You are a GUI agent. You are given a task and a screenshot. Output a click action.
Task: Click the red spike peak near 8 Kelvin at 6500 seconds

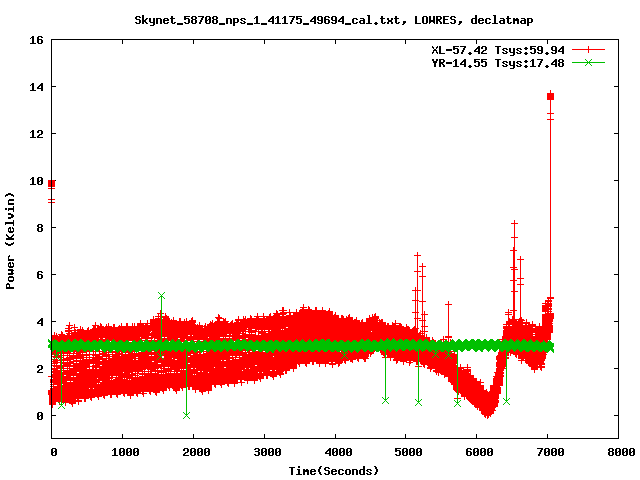click(x=514, y=223)
